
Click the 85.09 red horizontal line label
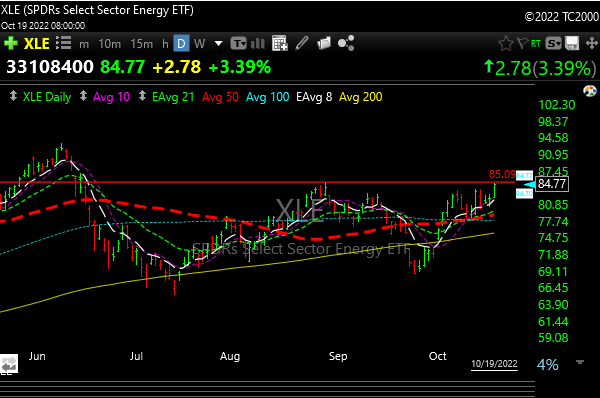pos(502,175)
